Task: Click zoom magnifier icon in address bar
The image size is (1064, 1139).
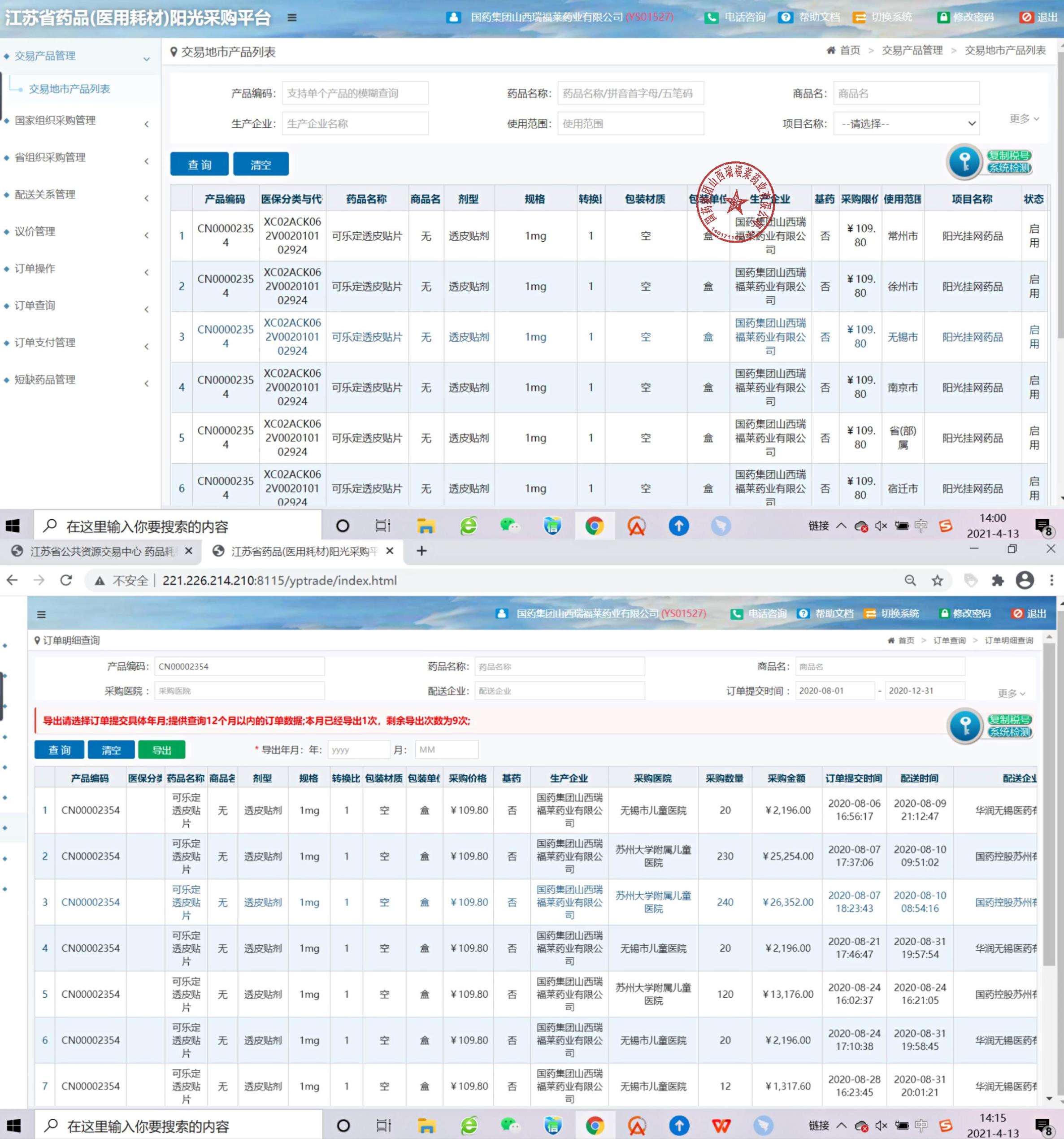Action: (x=910, y=580)
